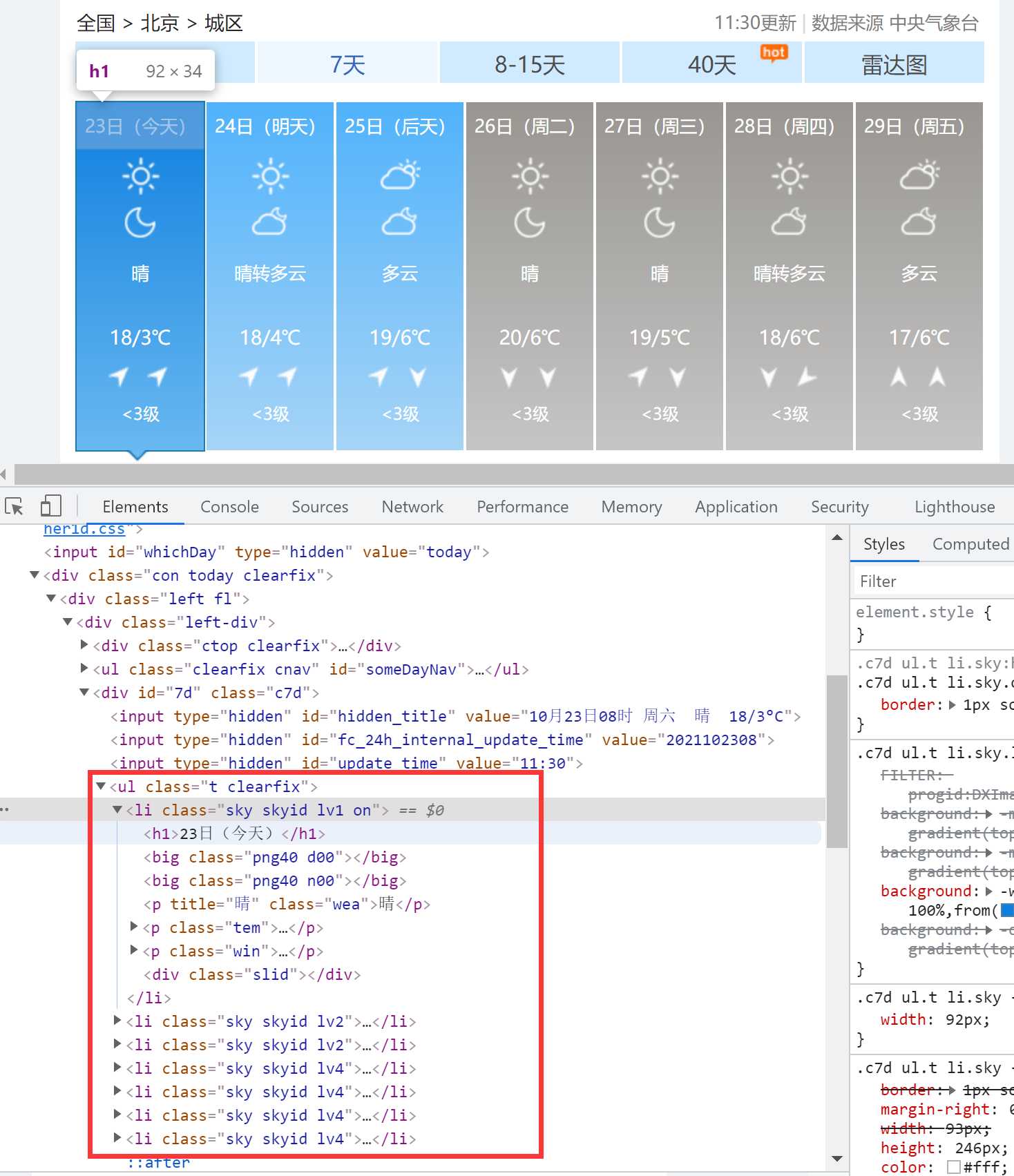
Task: Click the daytime cloudy icon for 25日
Action: pyautogui.click(x=400, y=175)
